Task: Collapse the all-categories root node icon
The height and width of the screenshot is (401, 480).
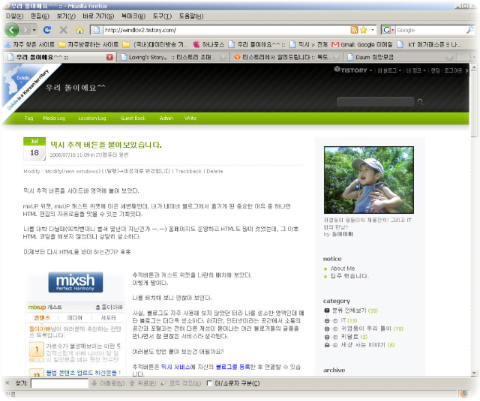Action: point(327,310)
